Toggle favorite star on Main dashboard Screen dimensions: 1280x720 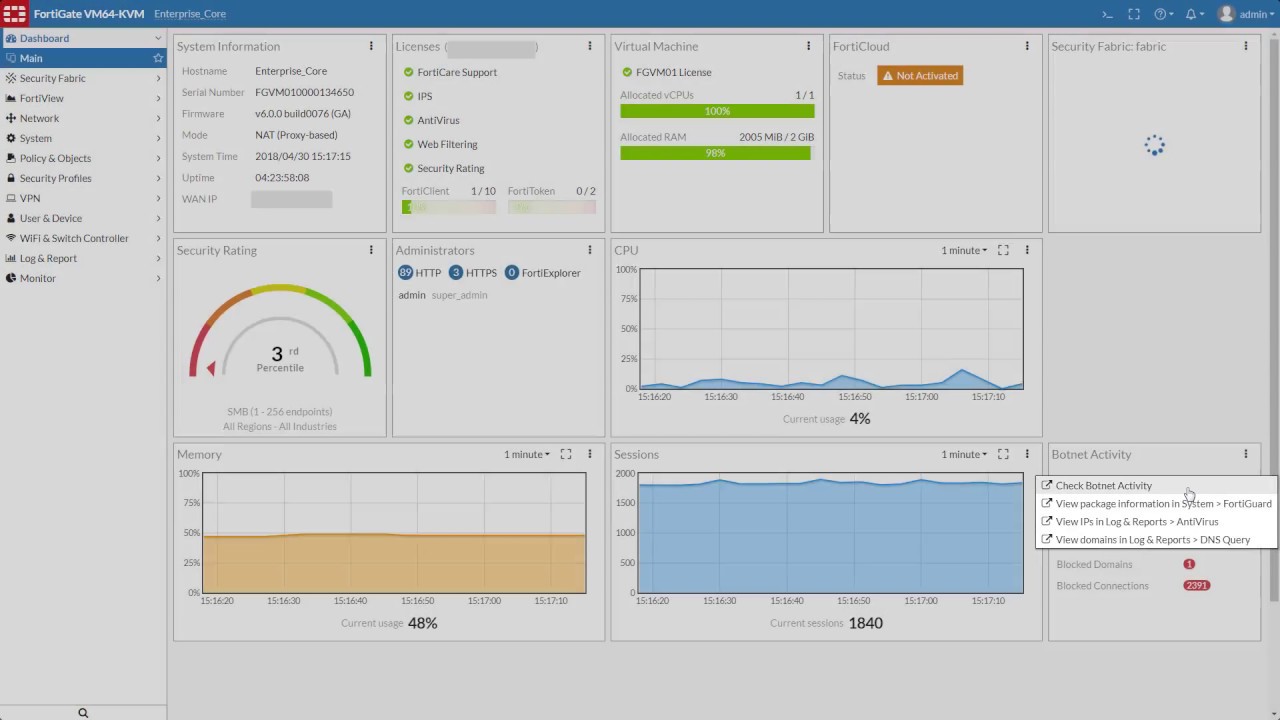coord(158,58)
